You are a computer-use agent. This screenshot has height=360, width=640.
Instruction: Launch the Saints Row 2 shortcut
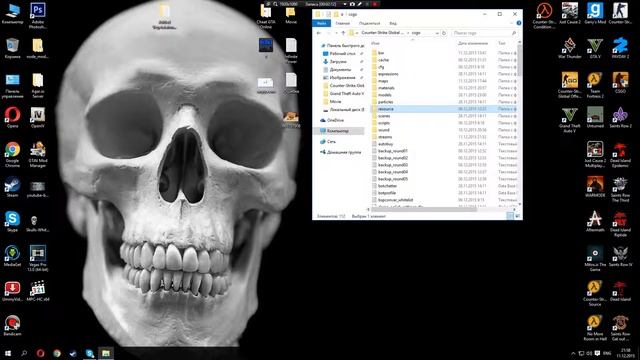[620, 117]
